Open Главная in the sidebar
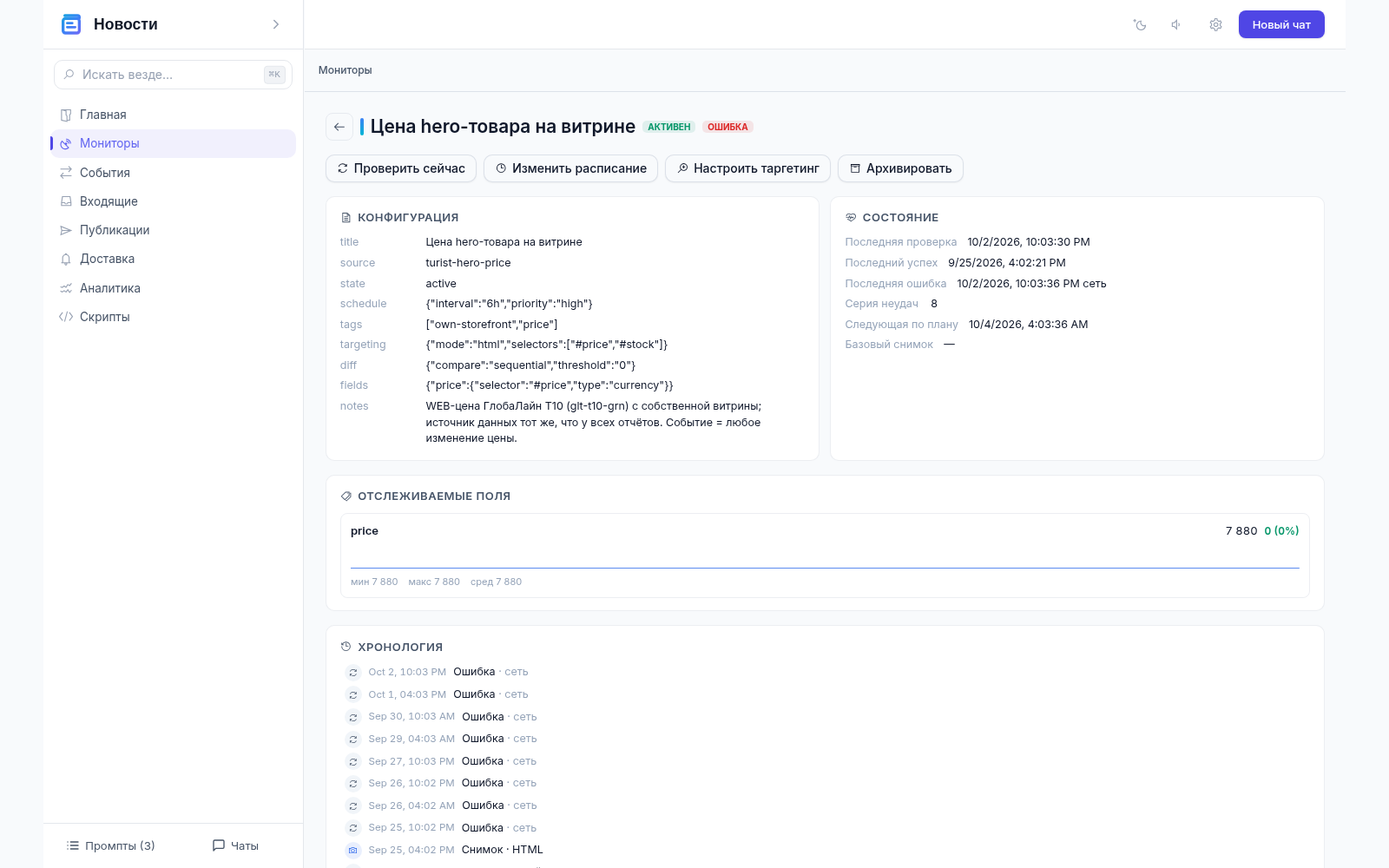1389x868 pixels. click(174, 115)
